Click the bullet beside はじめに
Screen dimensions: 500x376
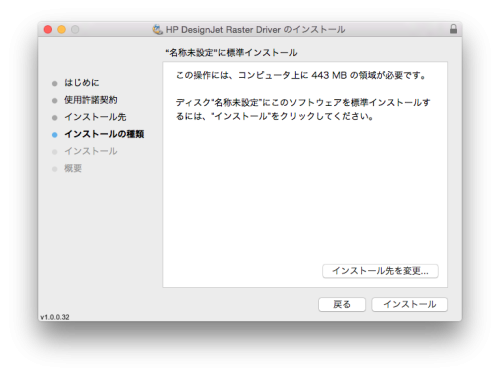click(x=55, y=83)
